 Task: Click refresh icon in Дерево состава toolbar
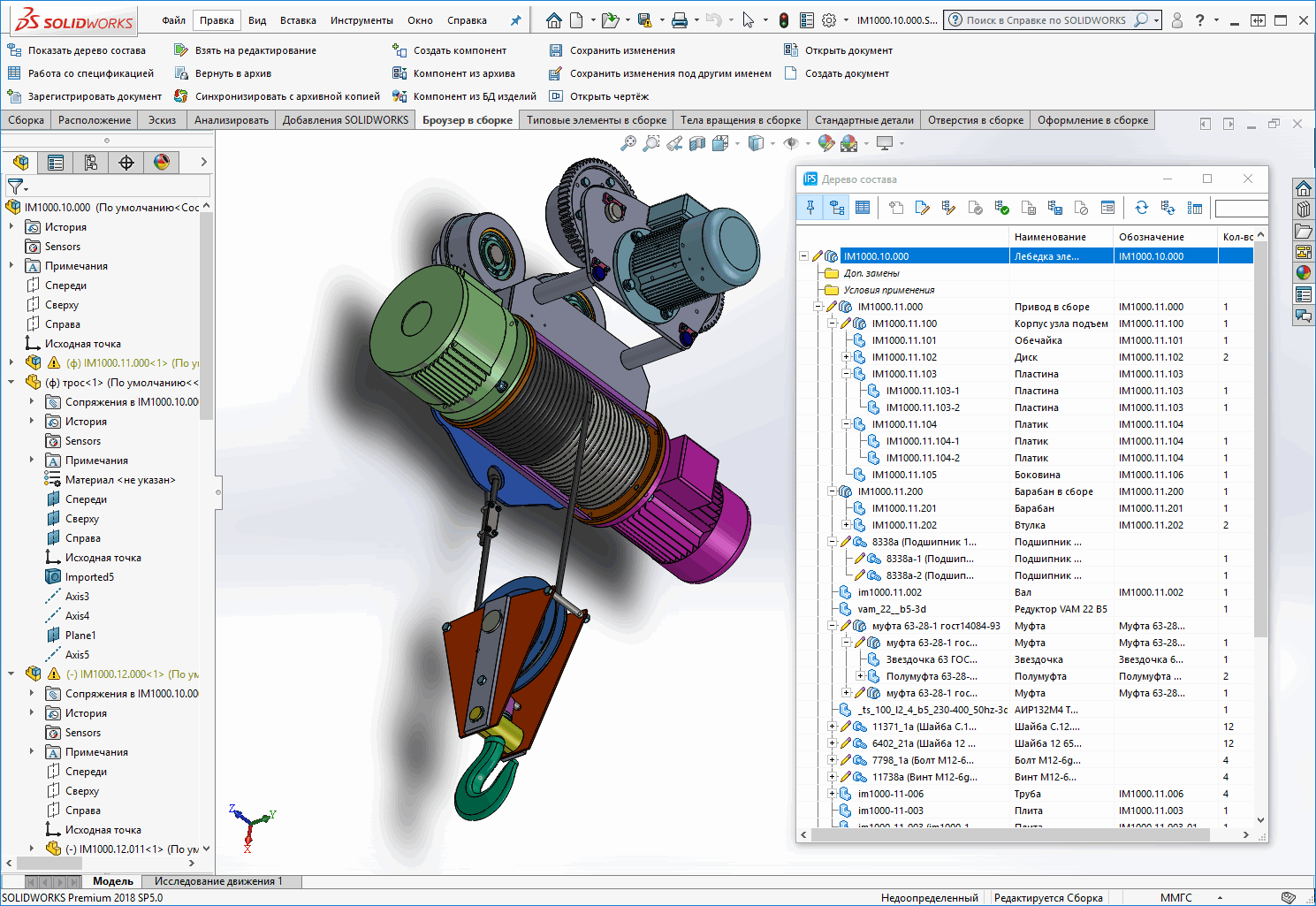click(x=1142, y=208)
